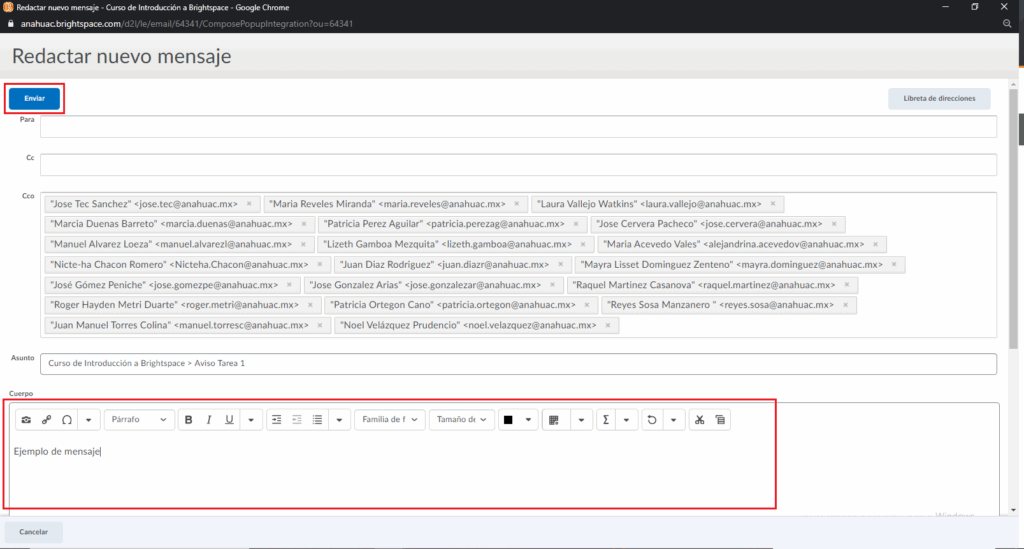The image size is (1024, 549).
Task: Click the Insert Stuff camera icon
Action: click(x=26, y=420)
